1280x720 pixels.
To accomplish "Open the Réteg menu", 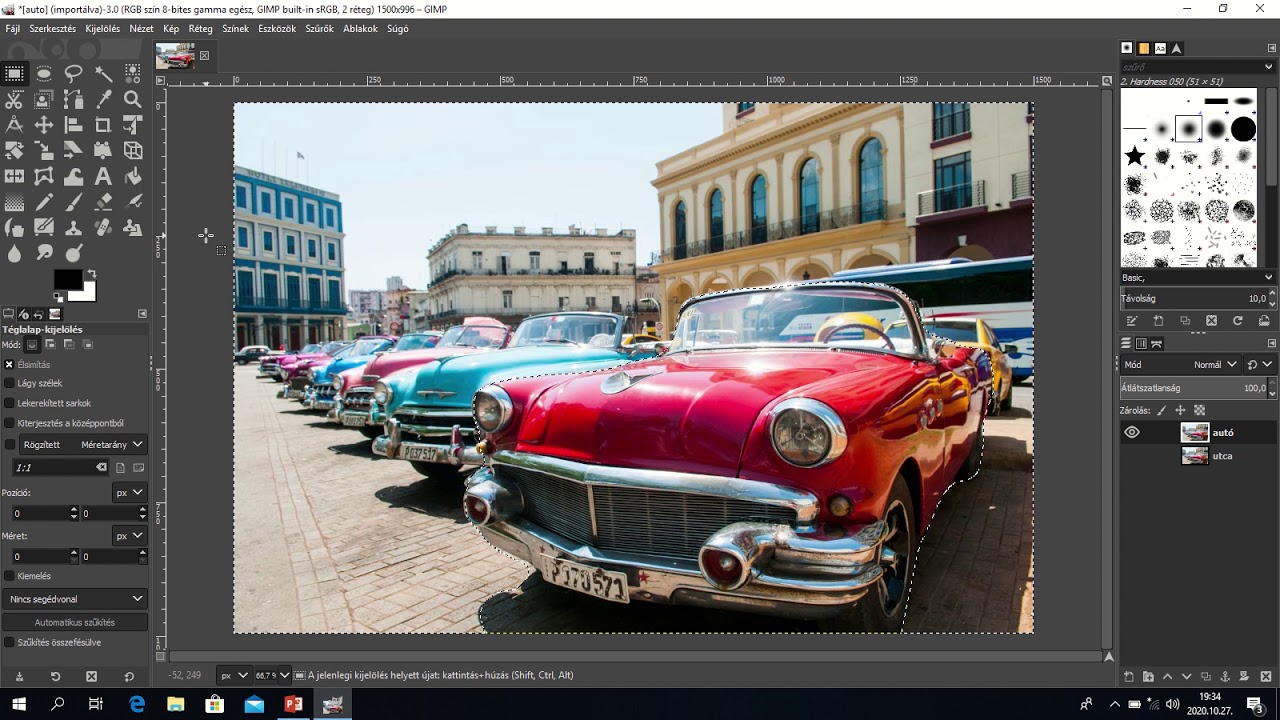I will [x=200, y=29].
